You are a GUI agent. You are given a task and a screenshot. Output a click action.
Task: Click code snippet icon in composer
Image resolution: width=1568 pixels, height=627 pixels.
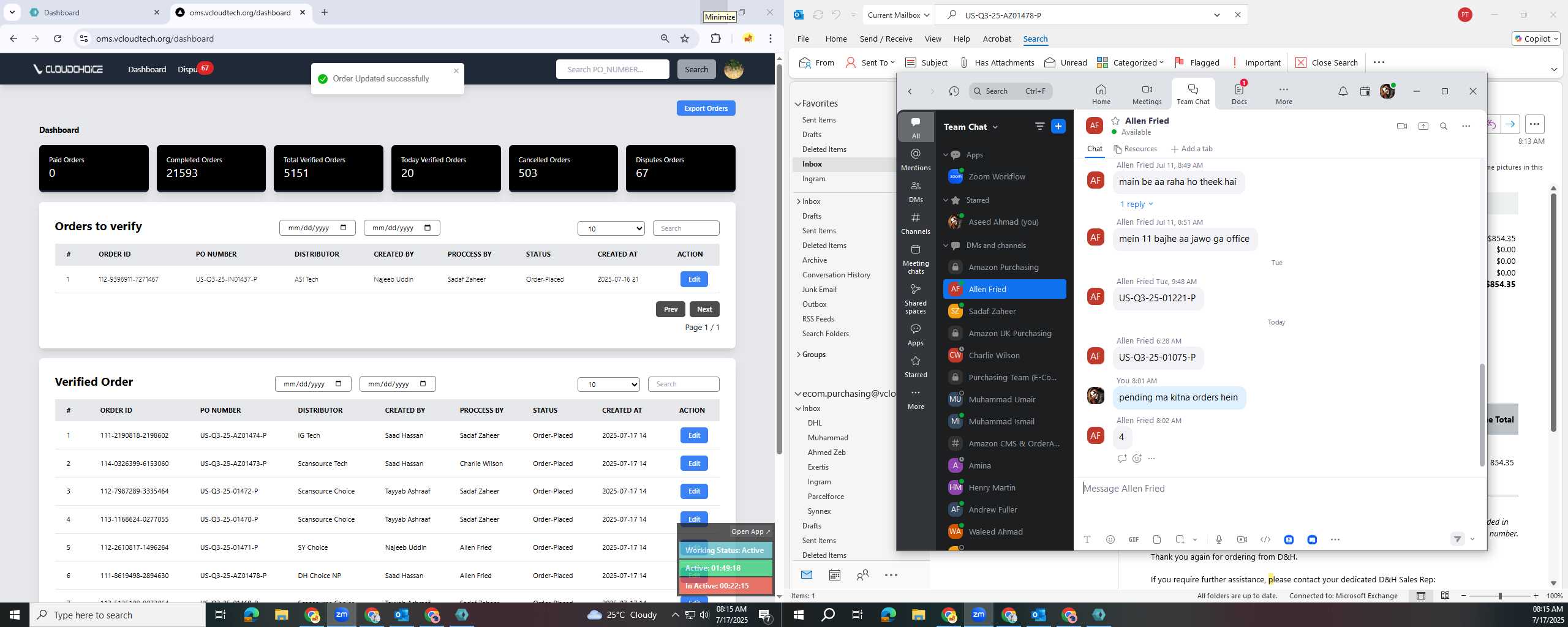(x=1265, y=539)
